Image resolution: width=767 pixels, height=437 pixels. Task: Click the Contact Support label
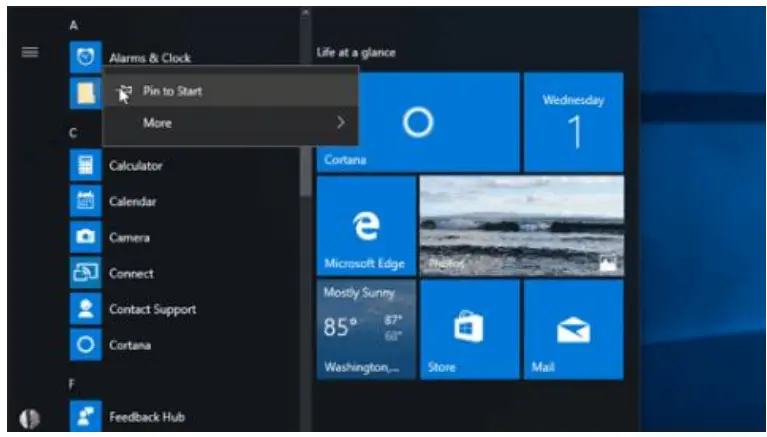(153, 309)
